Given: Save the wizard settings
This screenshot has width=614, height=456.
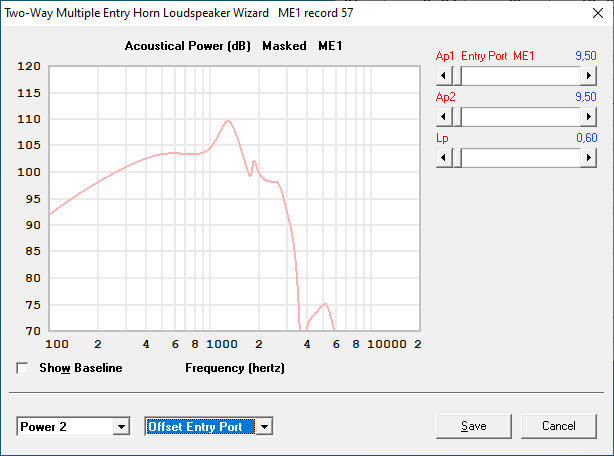Looking at the screenshot, I should coord(474,426).
